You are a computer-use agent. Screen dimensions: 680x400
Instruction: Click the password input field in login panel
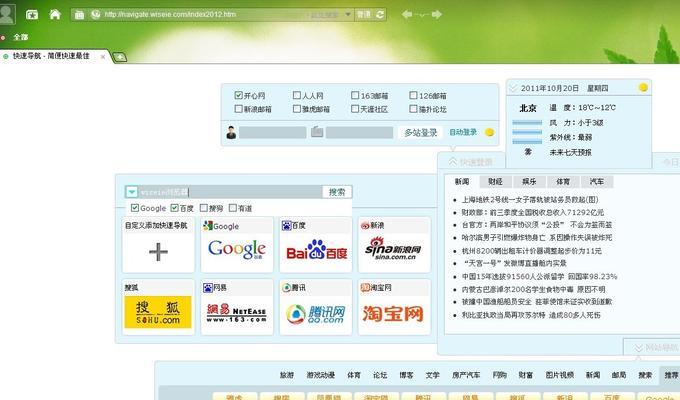pos(360,132)
